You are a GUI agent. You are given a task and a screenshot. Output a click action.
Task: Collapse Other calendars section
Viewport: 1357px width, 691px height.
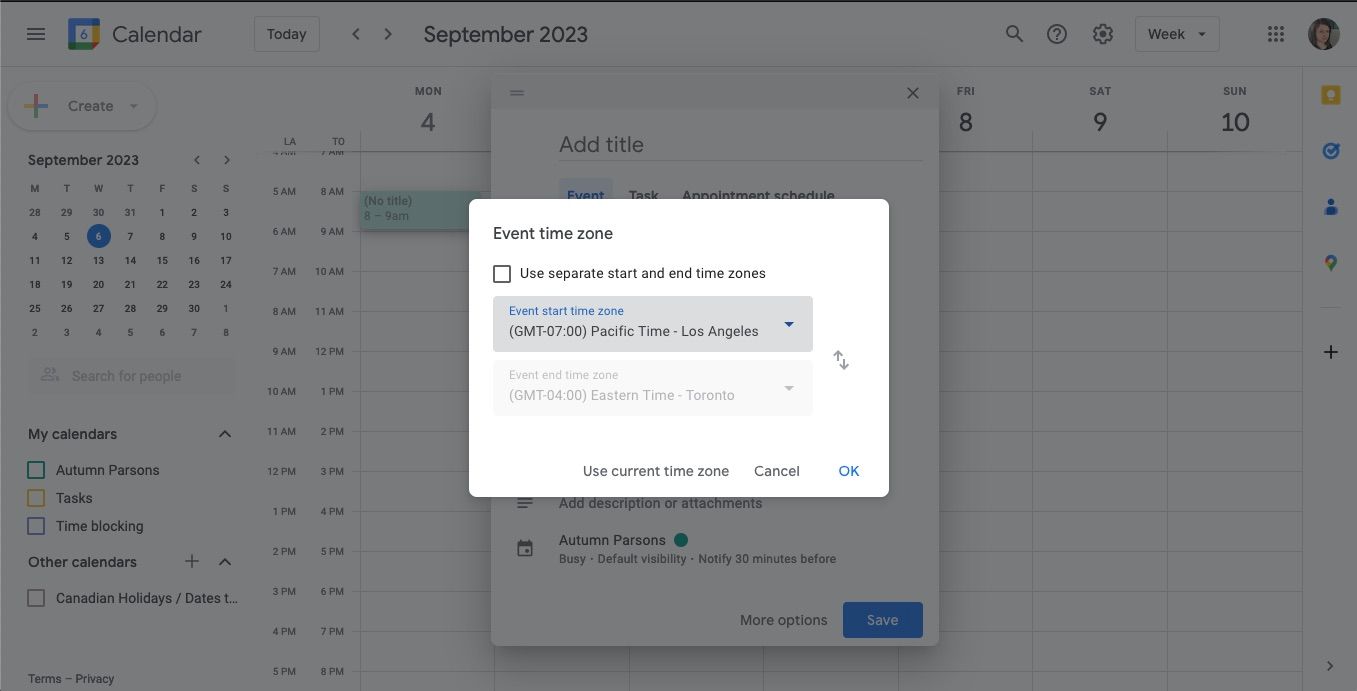[x=225, y=562]
